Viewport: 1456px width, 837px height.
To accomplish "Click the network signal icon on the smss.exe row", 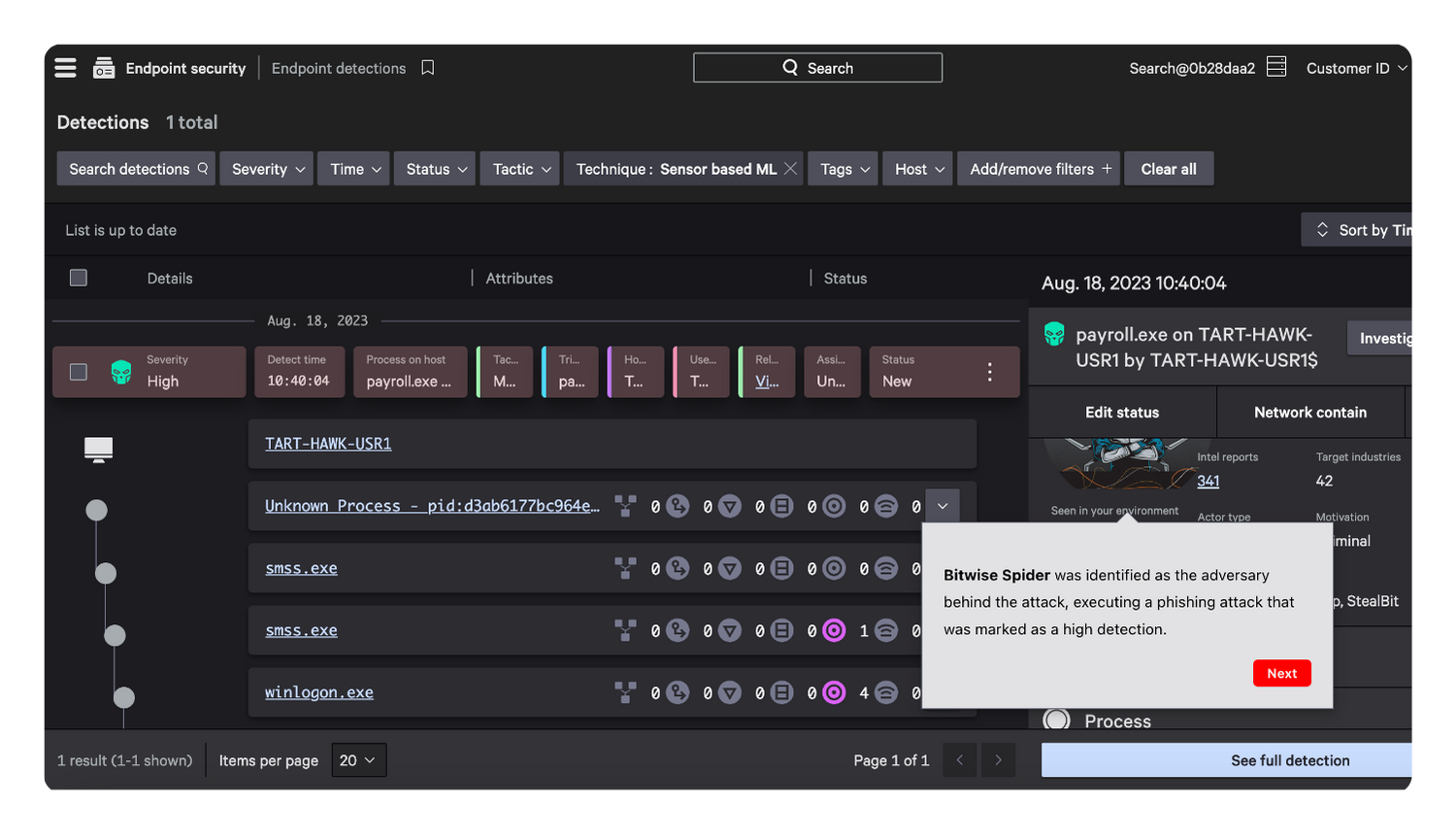I will click(x=885, y=568).
